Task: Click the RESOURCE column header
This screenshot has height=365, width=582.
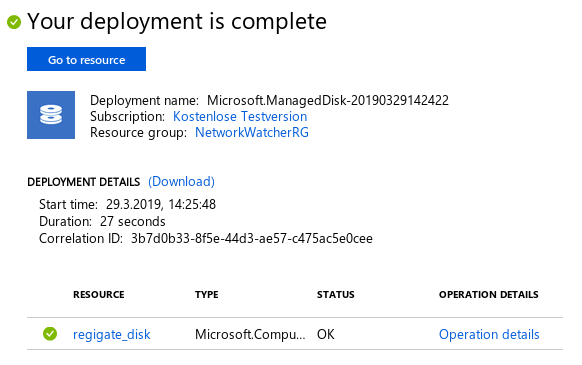Action: [98, 294]
